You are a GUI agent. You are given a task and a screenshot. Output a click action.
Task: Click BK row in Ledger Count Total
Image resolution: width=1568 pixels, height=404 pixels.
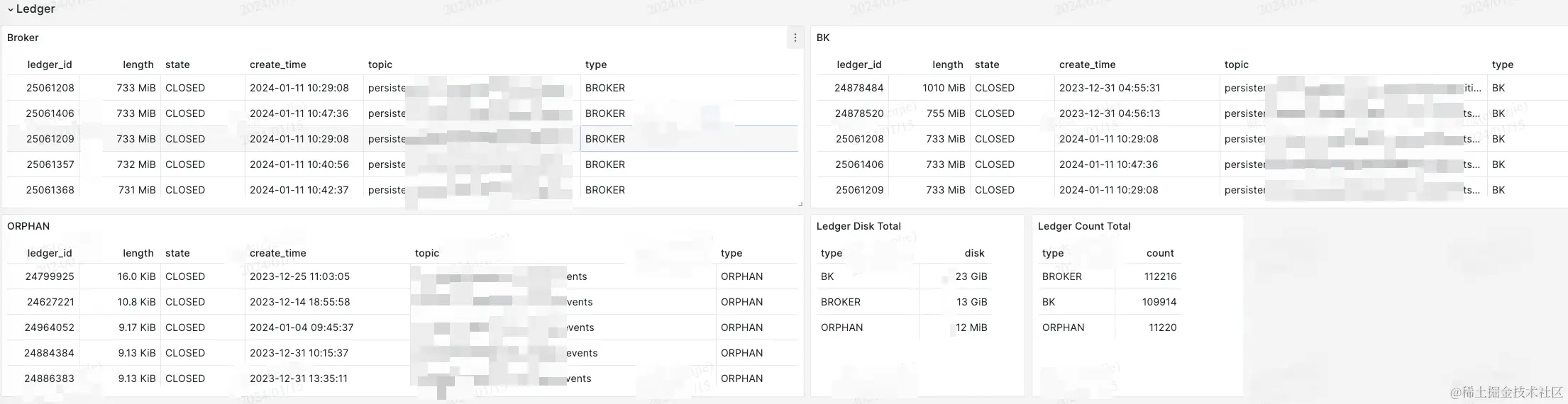[x=1111, y=302]
